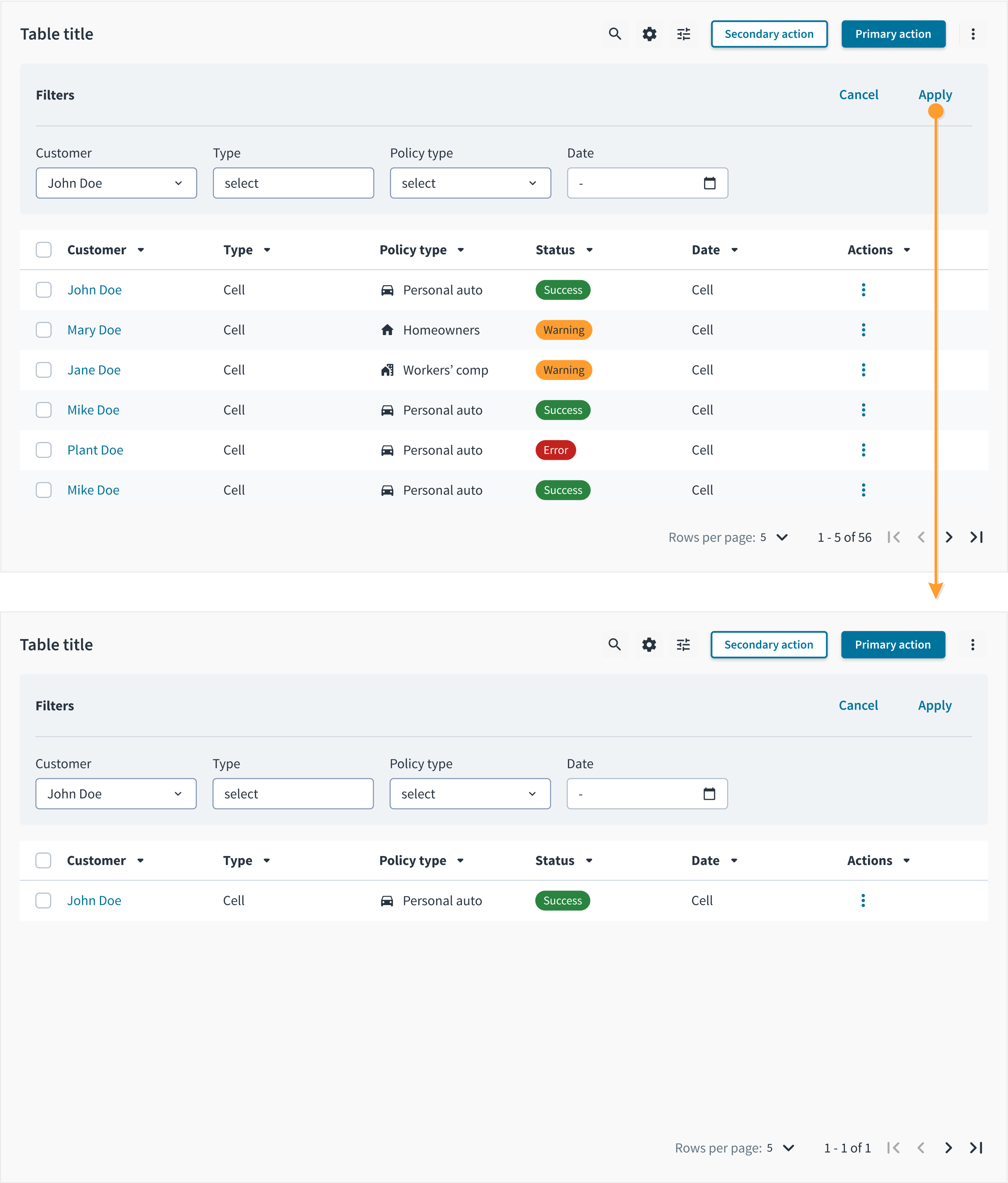1008x1183 pixels.
Task: Toggle filter sliders icon in bottom table
Action: 683,645
